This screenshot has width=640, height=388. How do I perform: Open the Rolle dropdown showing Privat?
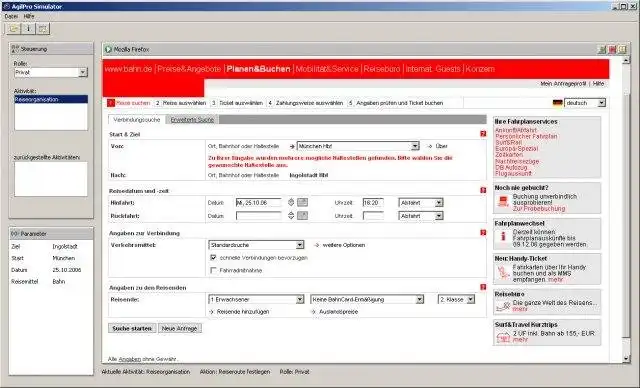coord(83,72)
